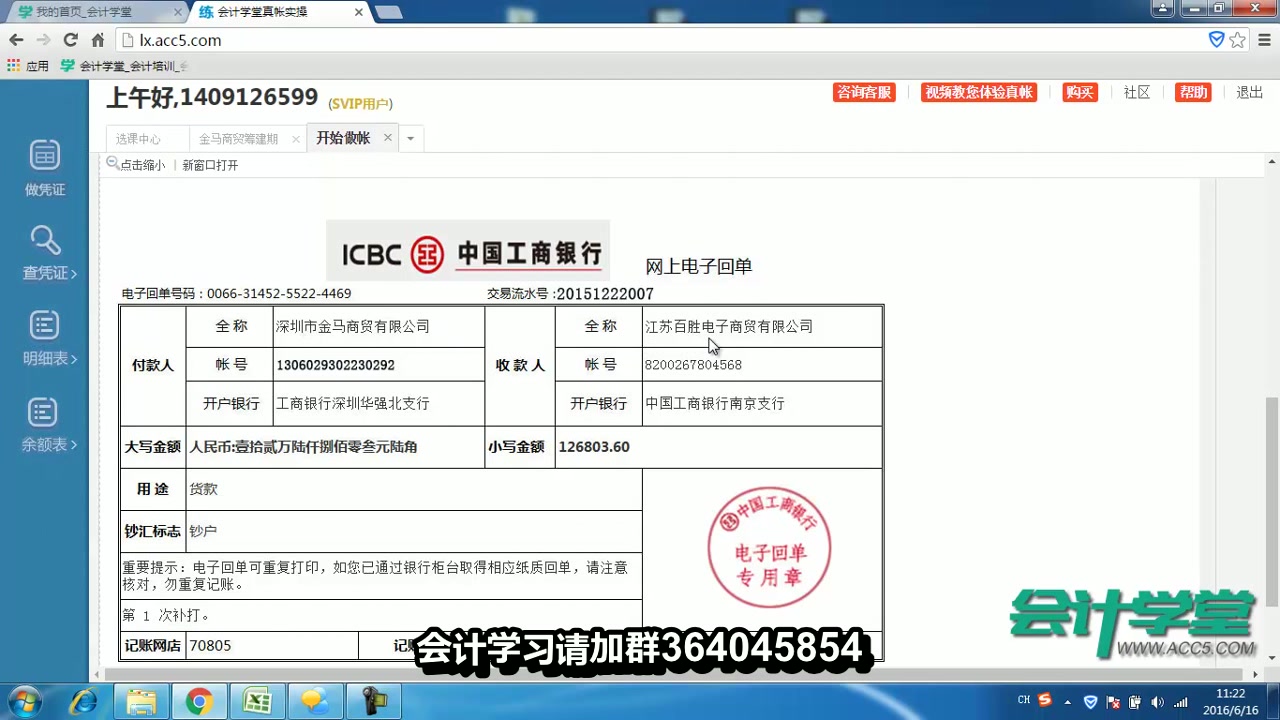Open the tab list dropdown next to 开始做帐
The image size is (1280, 720).
(x=410, y=139)
